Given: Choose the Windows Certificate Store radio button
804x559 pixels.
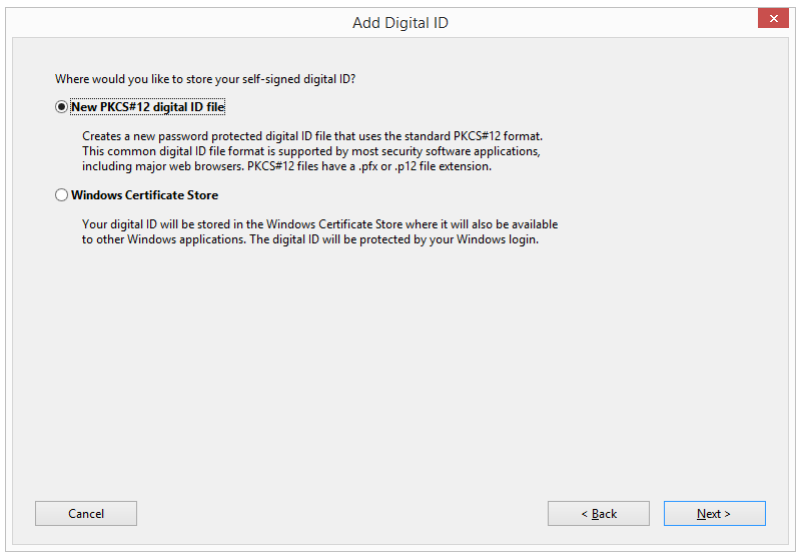Looking at the screenshot, I should (62, 195).
